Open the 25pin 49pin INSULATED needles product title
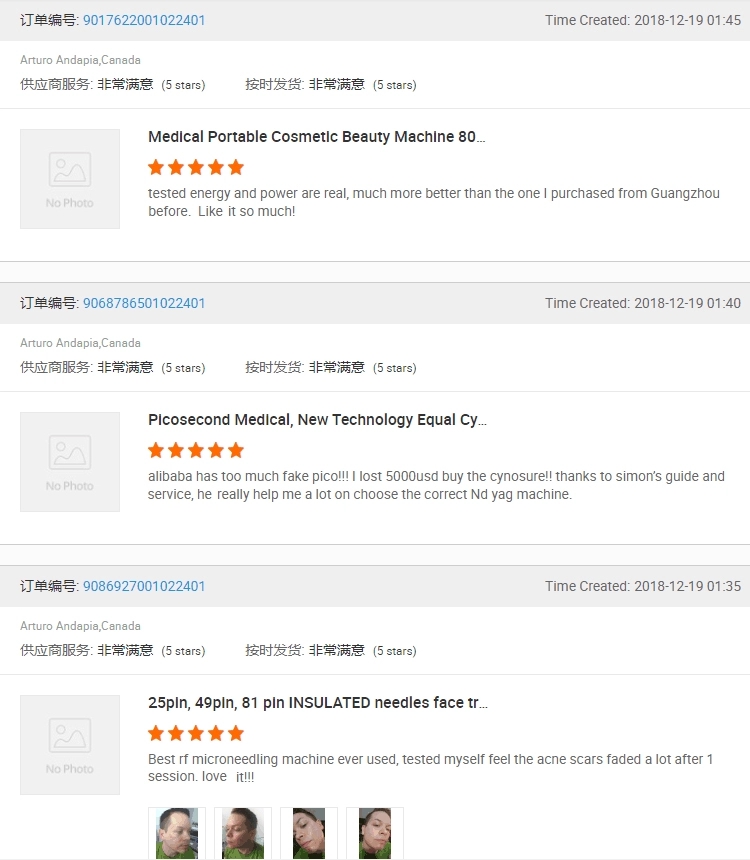The image size is (750, 860). [x=318, y=703]
